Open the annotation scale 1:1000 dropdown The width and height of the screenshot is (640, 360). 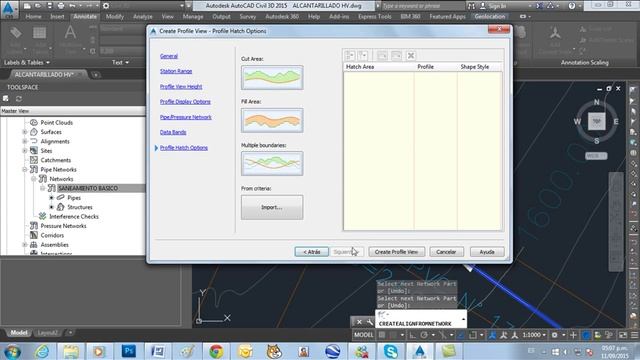tap(534, 335)
